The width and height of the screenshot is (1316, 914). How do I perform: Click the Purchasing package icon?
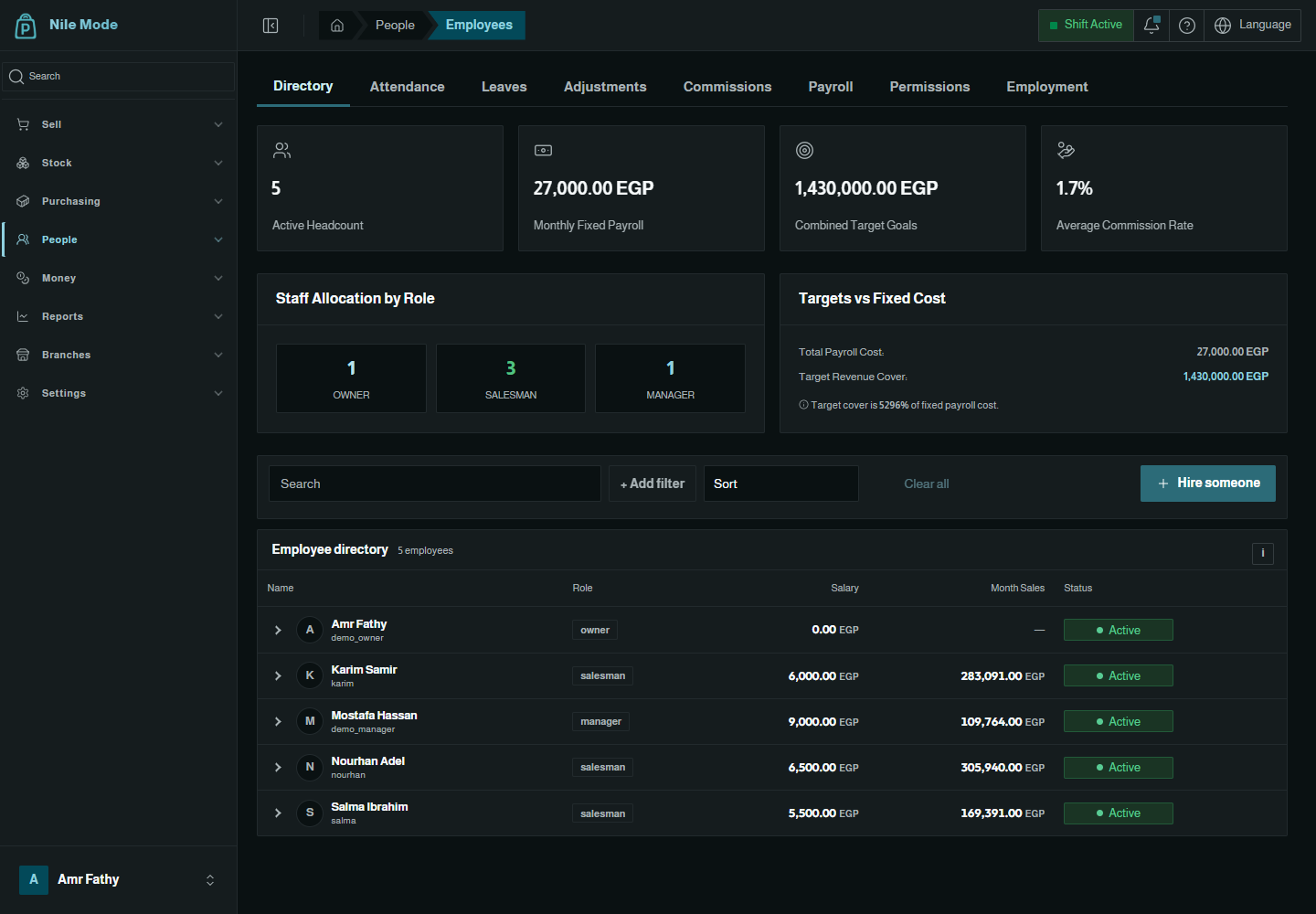coord(23,201)
